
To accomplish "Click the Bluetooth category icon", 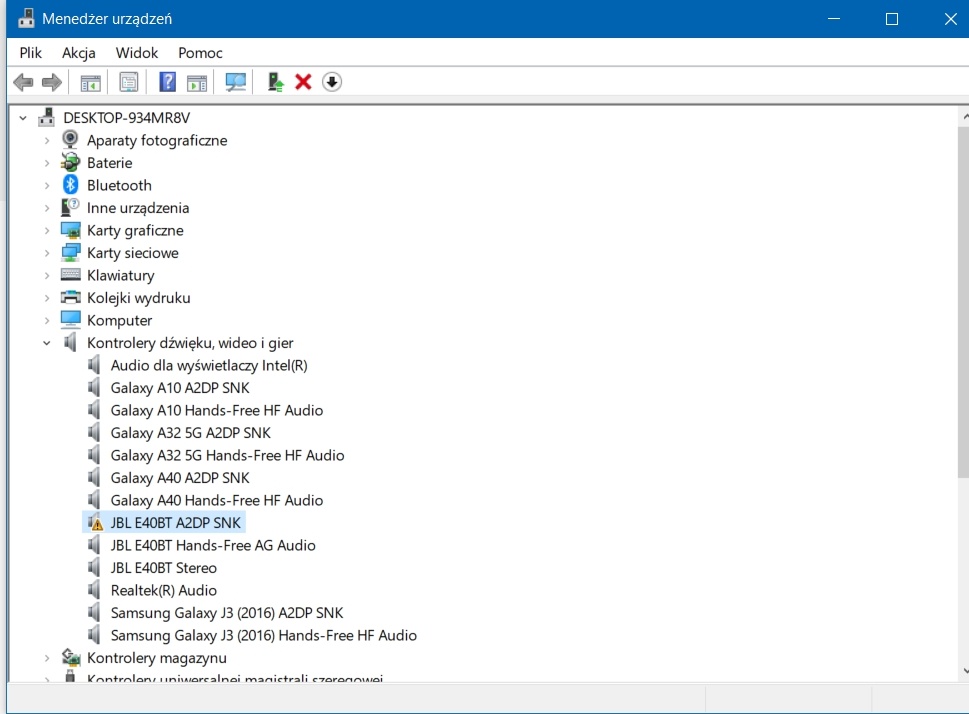I will (x=70, y=185).
